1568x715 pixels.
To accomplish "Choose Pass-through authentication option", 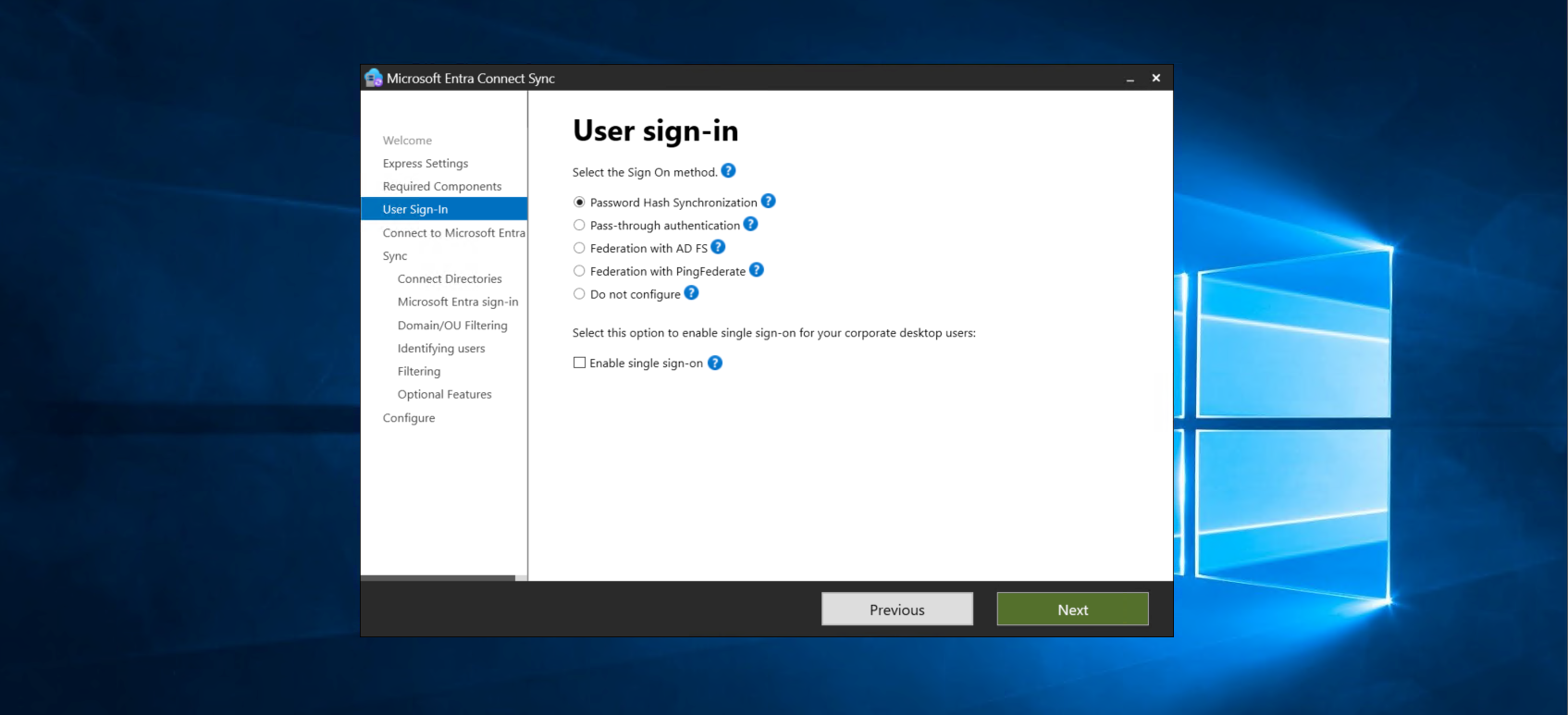I will point(579,225).
